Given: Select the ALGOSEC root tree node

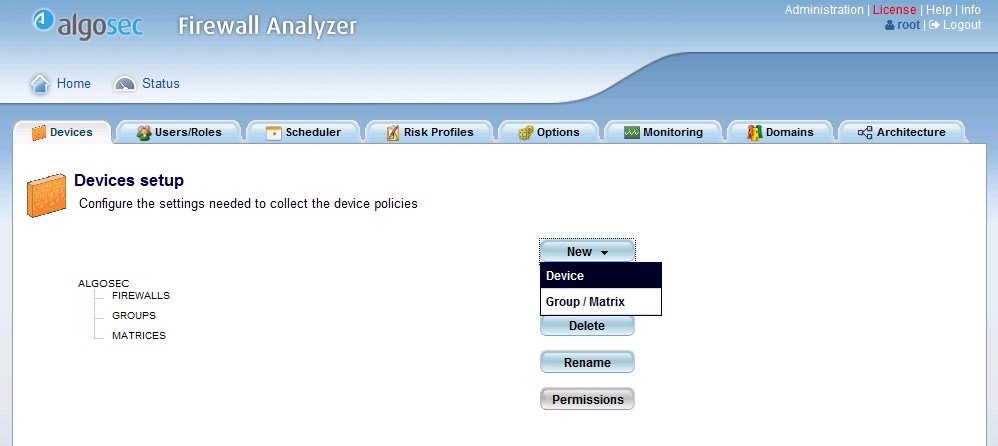Looking at the screenshot, I should click(104, 284).
